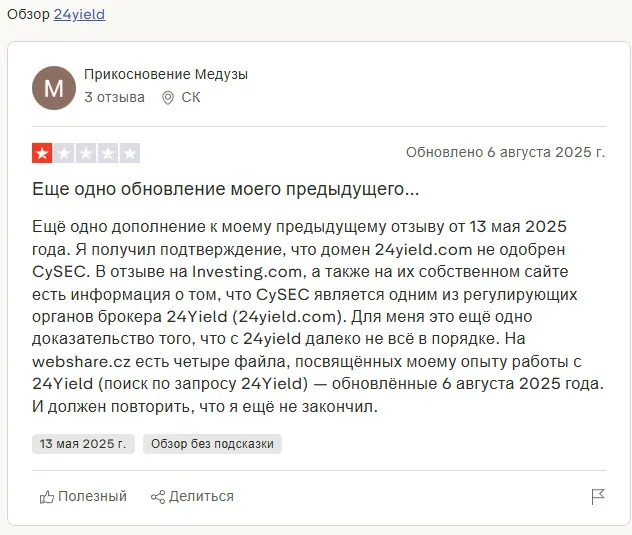The height and width of the screenshot is (535, 632).
Task: Click the third gray rating star
Action: [x=86, y=153]
